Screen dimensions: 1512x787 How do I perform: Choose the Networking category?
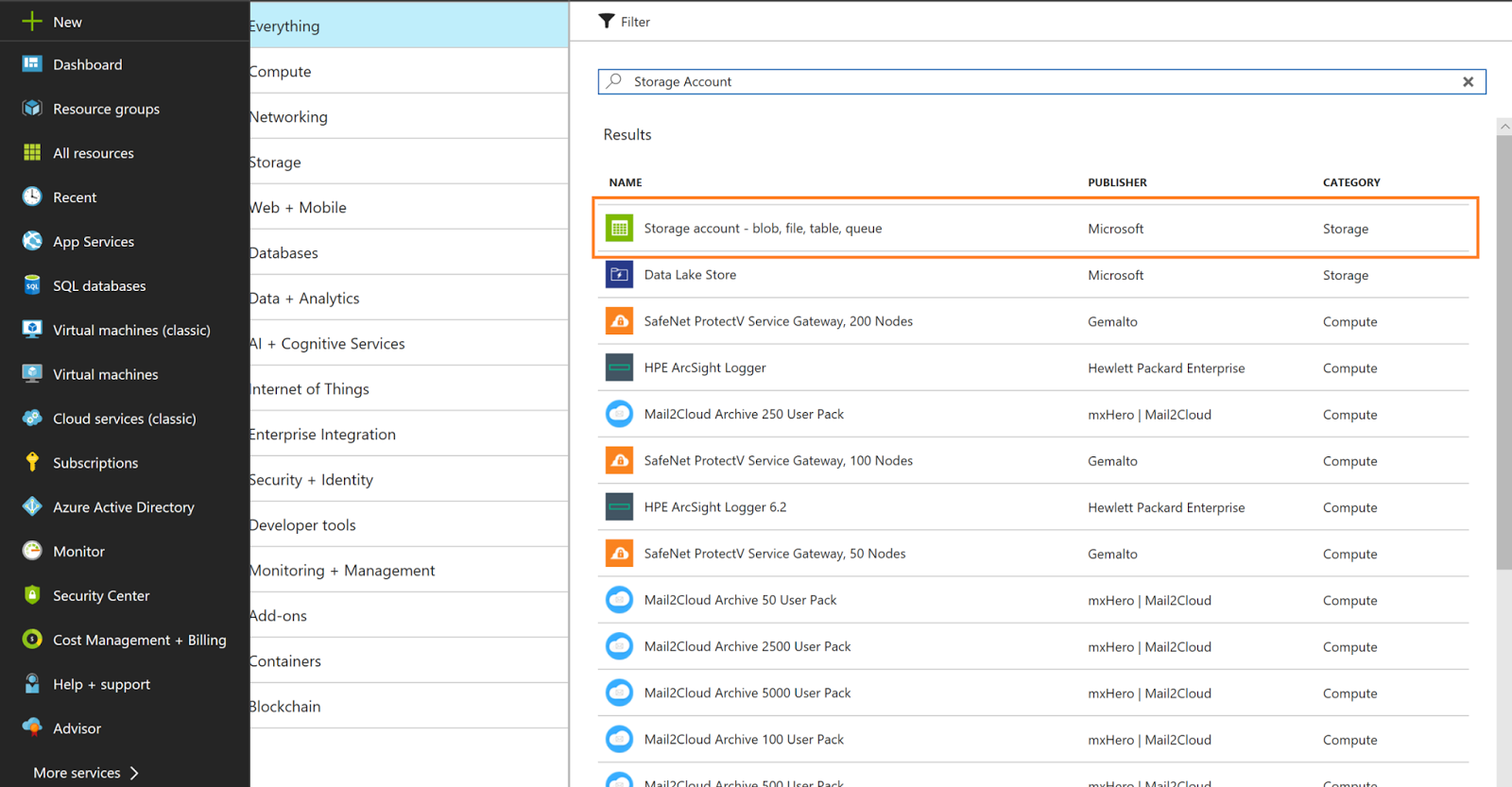408,117
